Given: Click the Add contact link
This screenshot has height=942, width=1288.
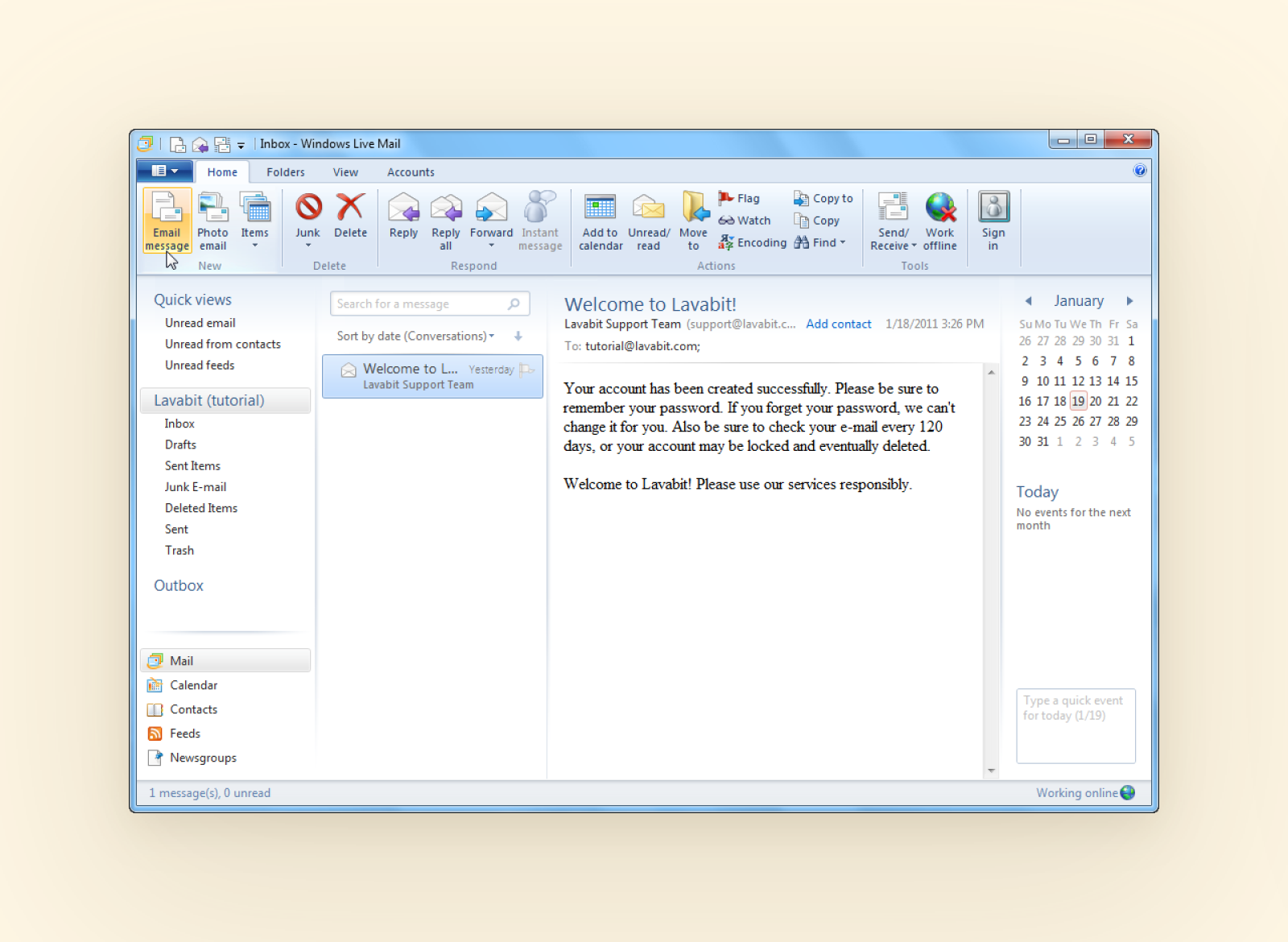Looking at the screenshot, I should 839,324.
